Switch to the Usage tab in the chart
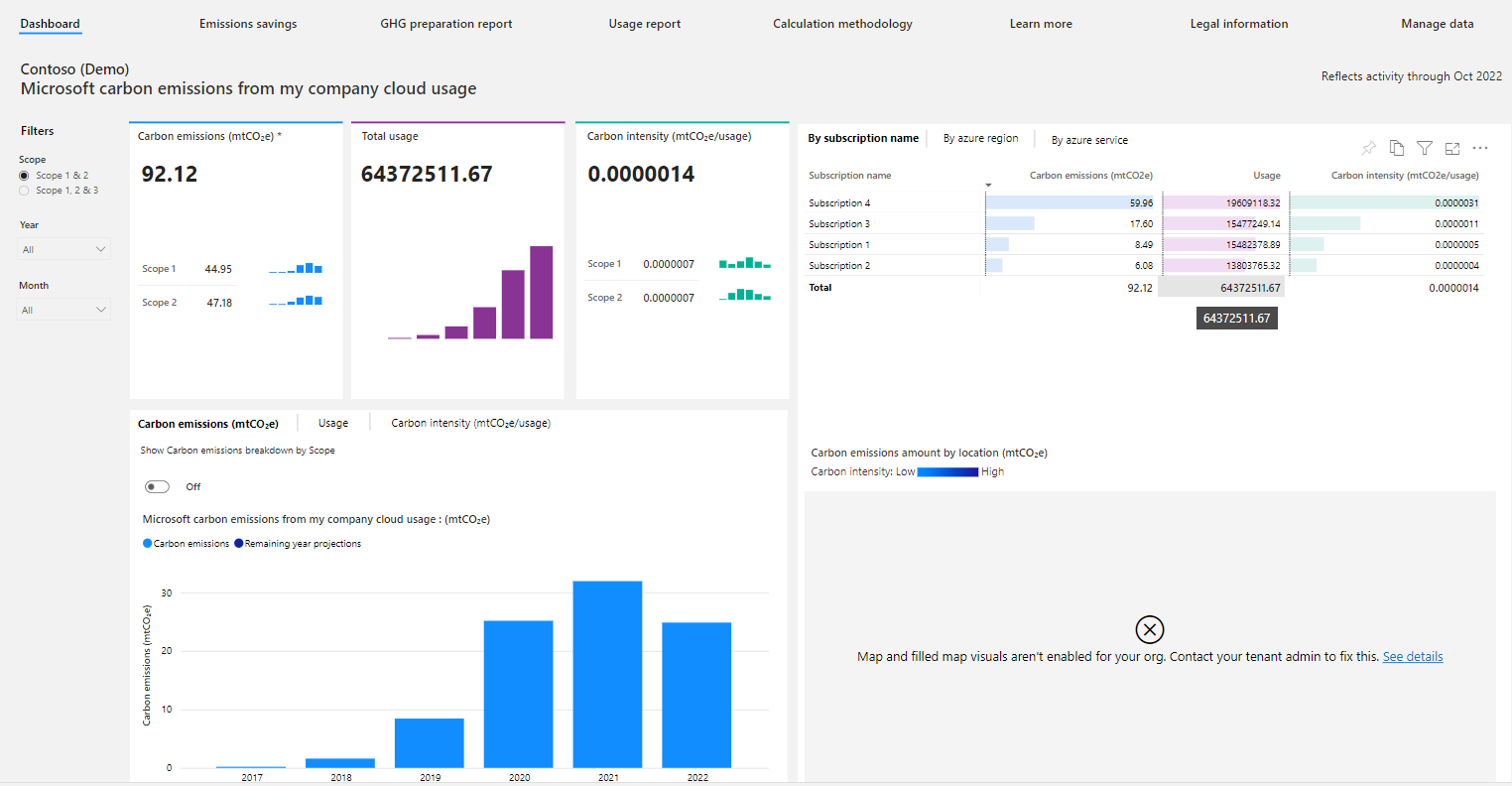 tap(332, 422)
